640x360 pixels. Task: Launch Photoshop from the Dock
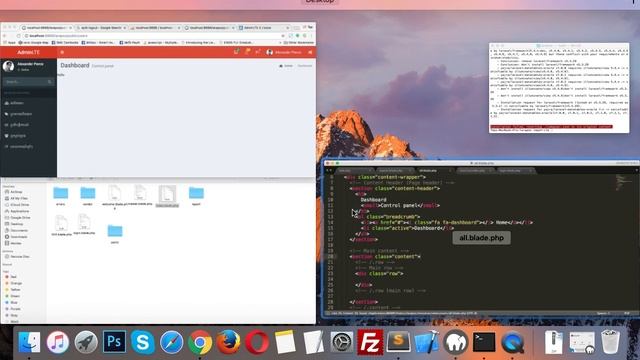[114, 342]
